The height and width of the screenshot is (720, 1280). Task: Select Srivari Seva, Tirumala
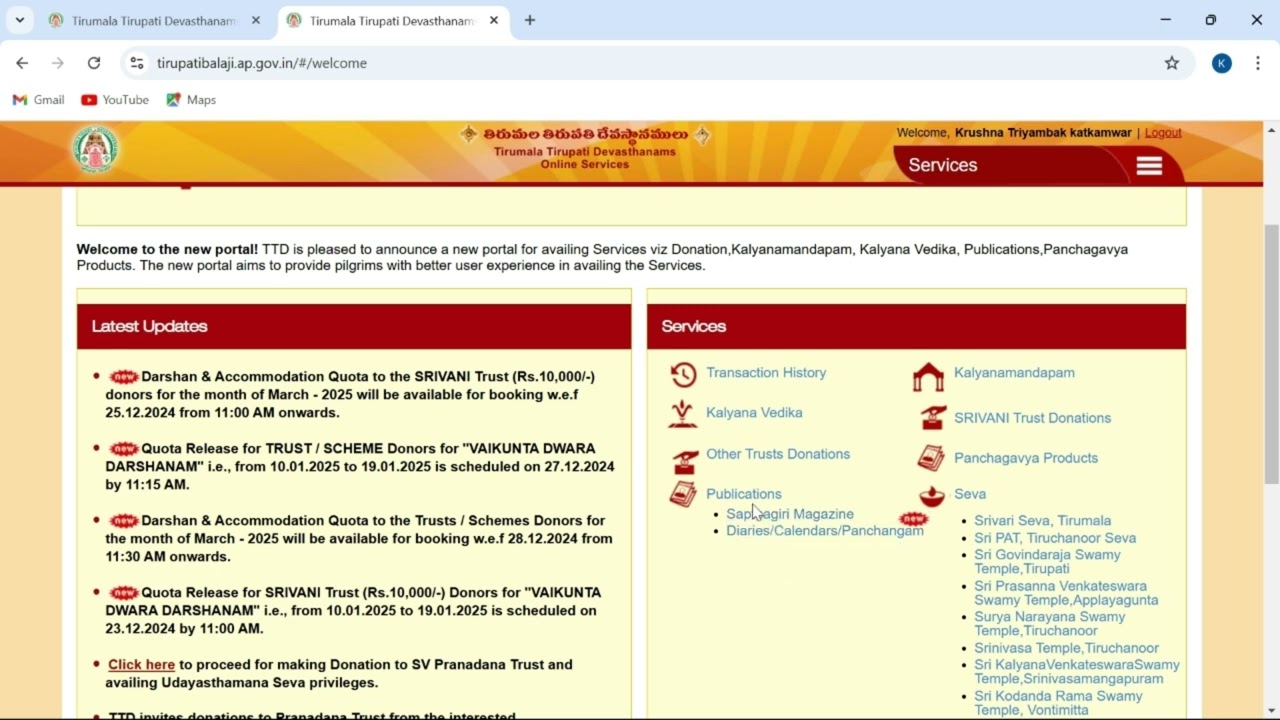[1043, 521]
